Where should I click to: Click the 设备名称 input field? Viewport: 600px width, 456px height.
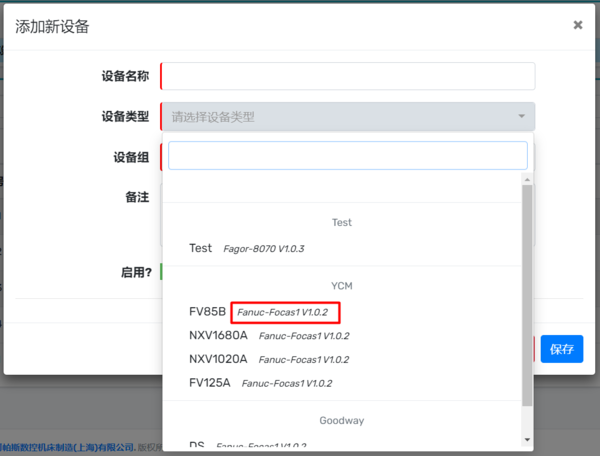(x=348, y=77)
